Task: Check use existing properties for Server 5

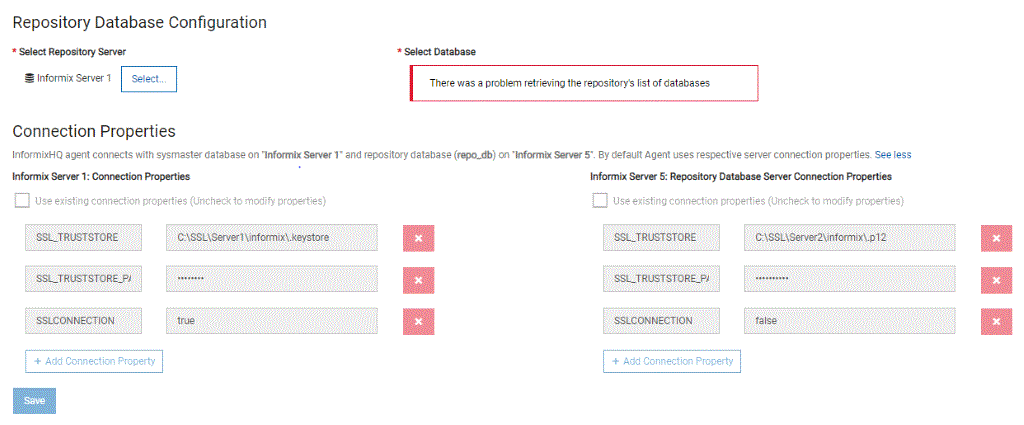Action: coord(600,201)
